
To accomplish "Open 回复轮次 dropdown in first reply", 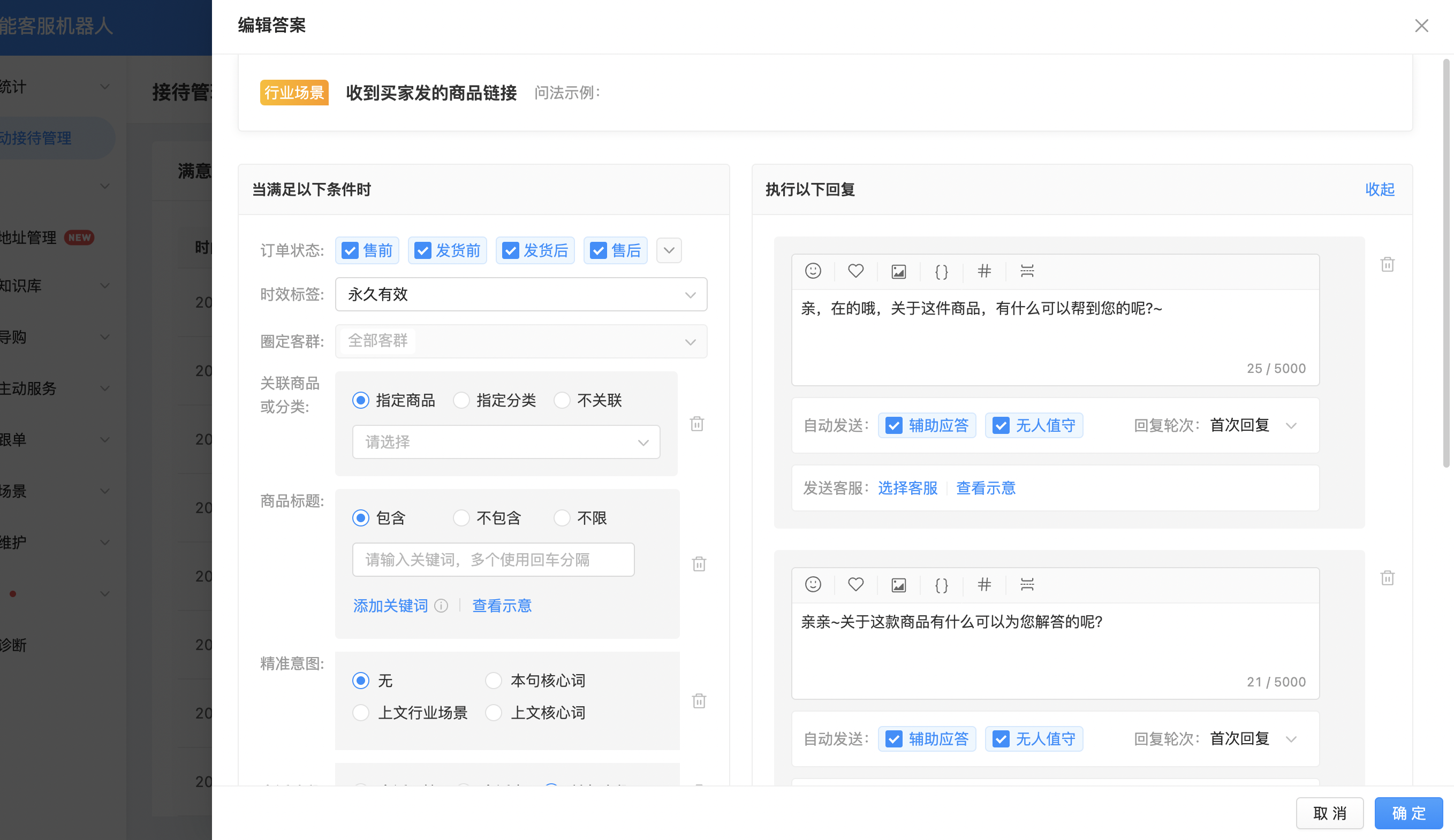I will tap(1253, 425).
